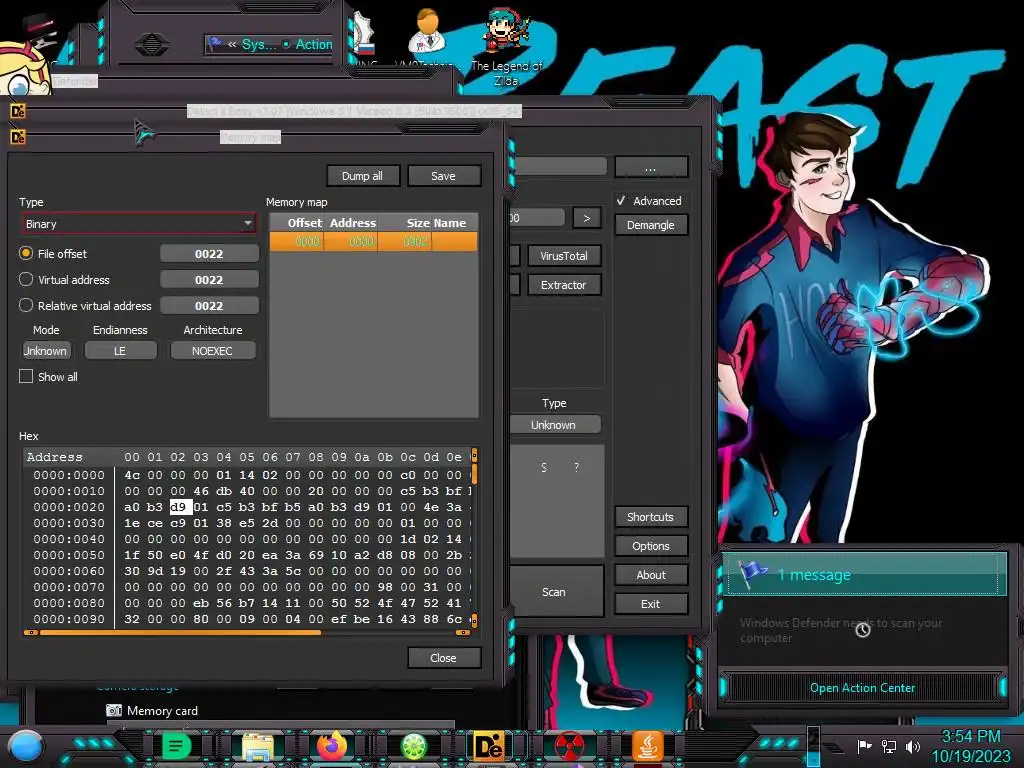Sort by the Offset column header
This screenshot has height=768, width=1024.
tap(297, 223)
